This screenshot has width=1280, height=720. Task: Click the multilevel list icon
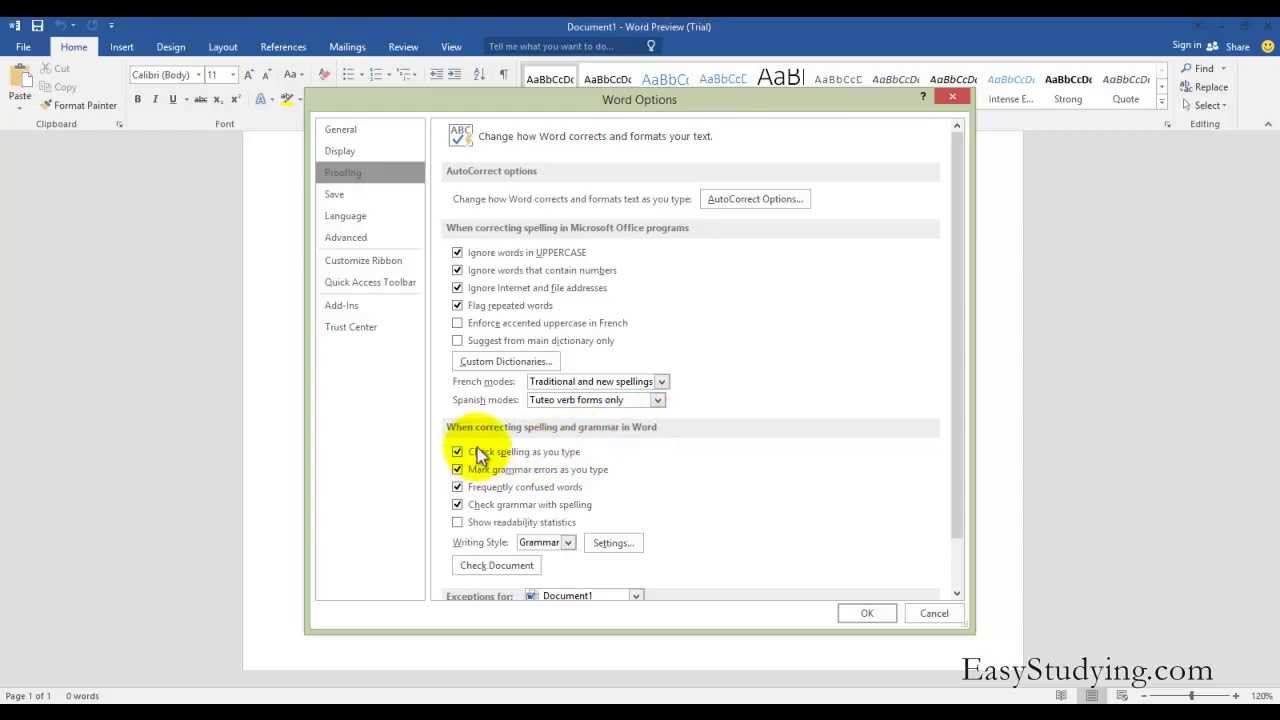[404, 75]
